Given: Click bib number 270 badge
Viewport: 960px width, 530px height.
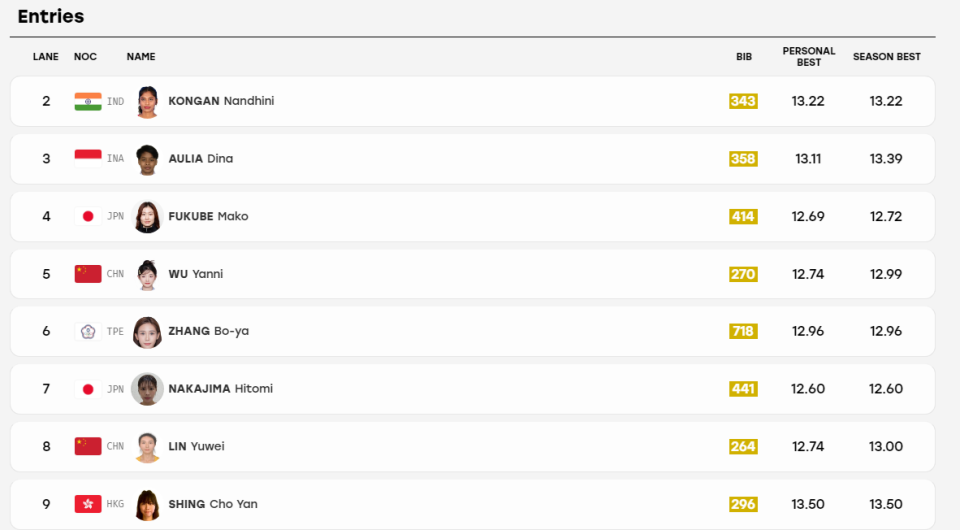Looking at the screenshot, I should [743, 274].
